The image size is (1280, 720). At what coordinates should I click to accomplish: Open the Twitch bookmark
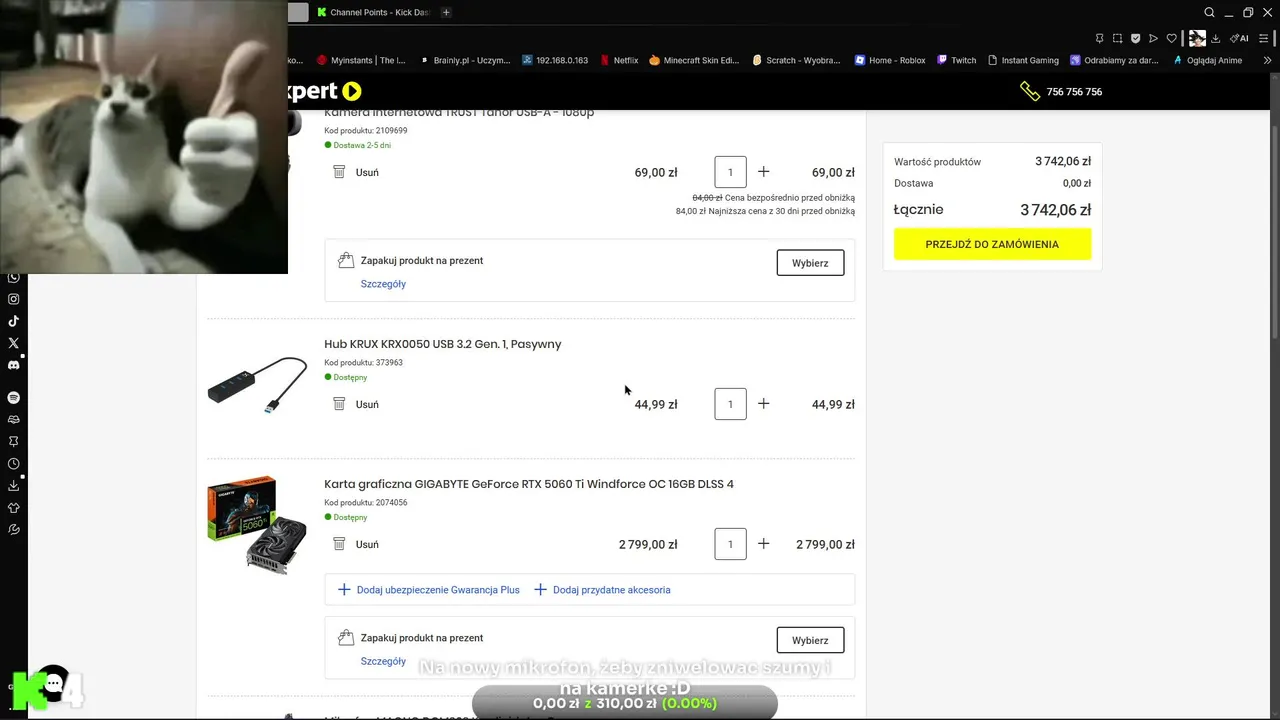point(957,60)
